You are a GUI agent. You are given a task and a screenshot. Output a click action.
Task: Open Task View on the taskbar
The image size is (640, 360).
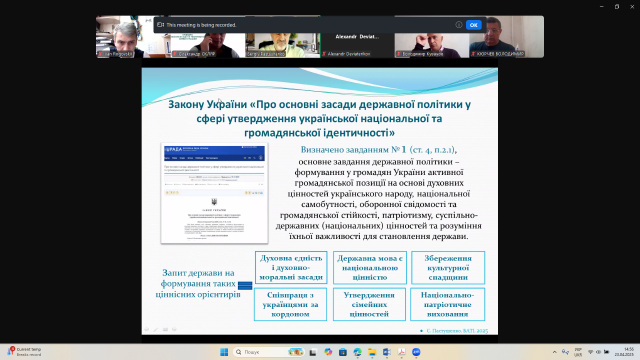[x=313, y=352]
